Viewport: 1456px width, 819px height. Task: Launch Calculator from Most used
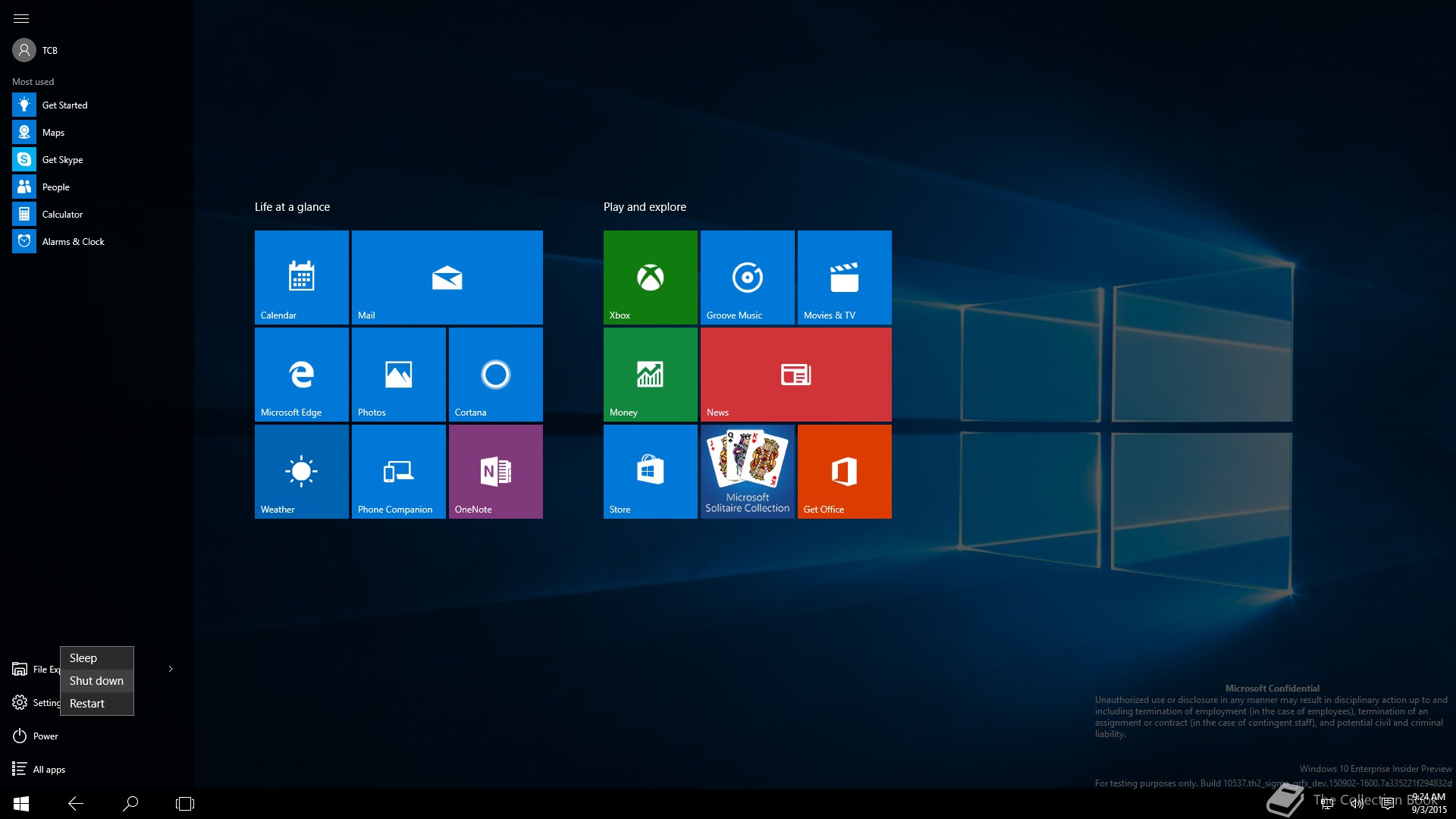(96, 214)
